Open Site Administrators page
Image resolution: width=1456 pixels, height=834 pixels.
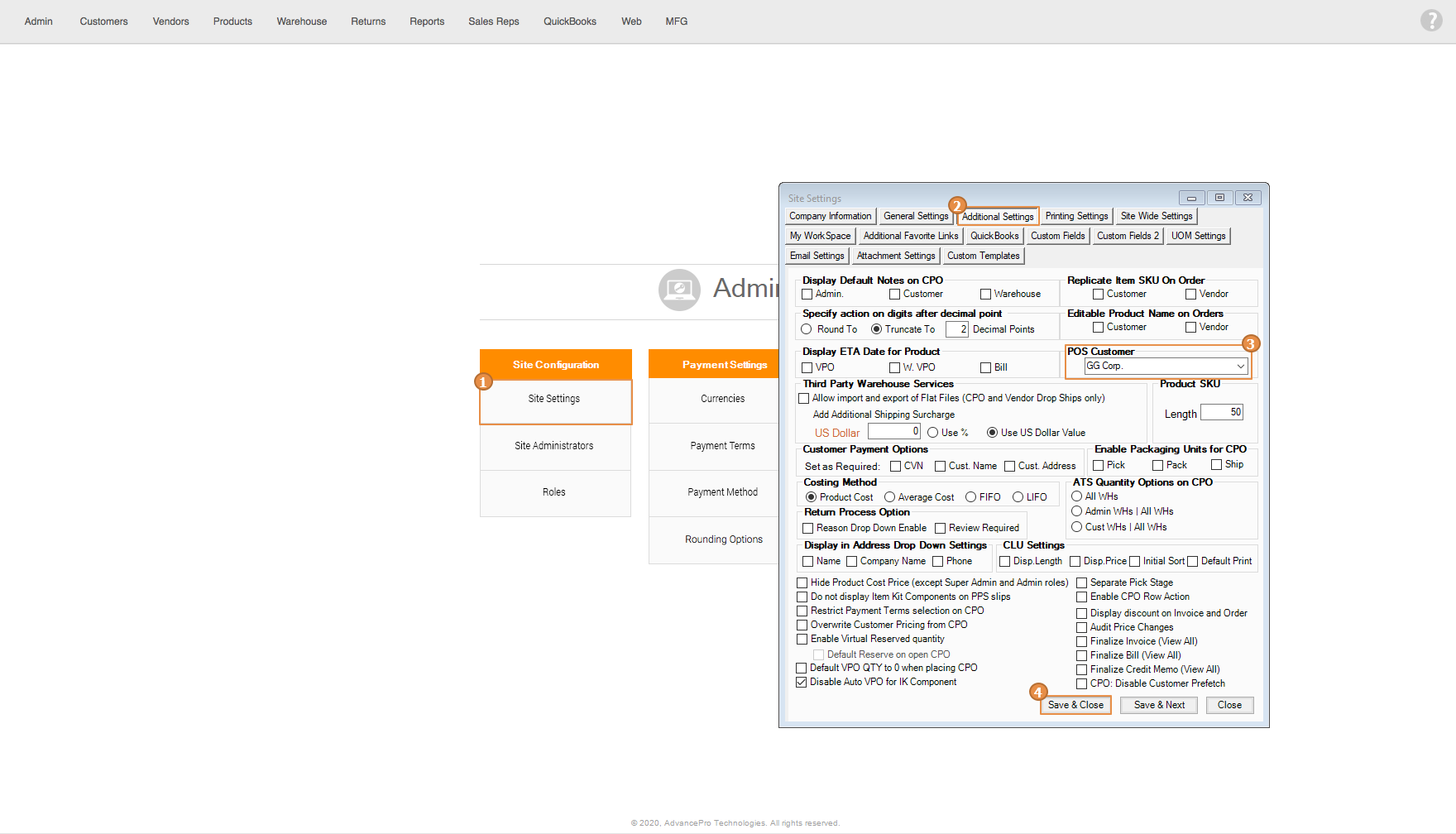[x=554, y=446]
